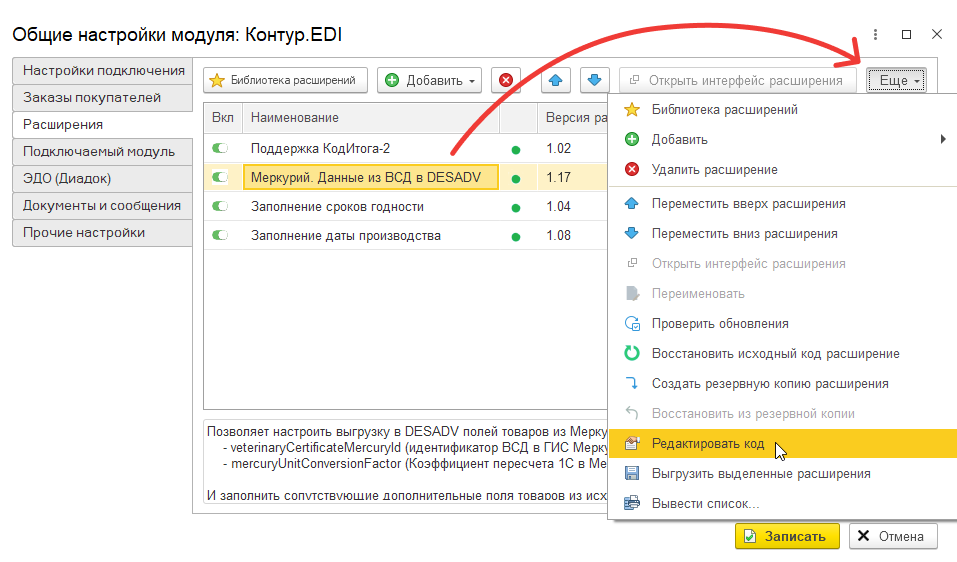Image resolution: width=957 pixels, height=562 pixels.
Task: Select the Заказы покупателей tab
Action: [x=103, y=98]
